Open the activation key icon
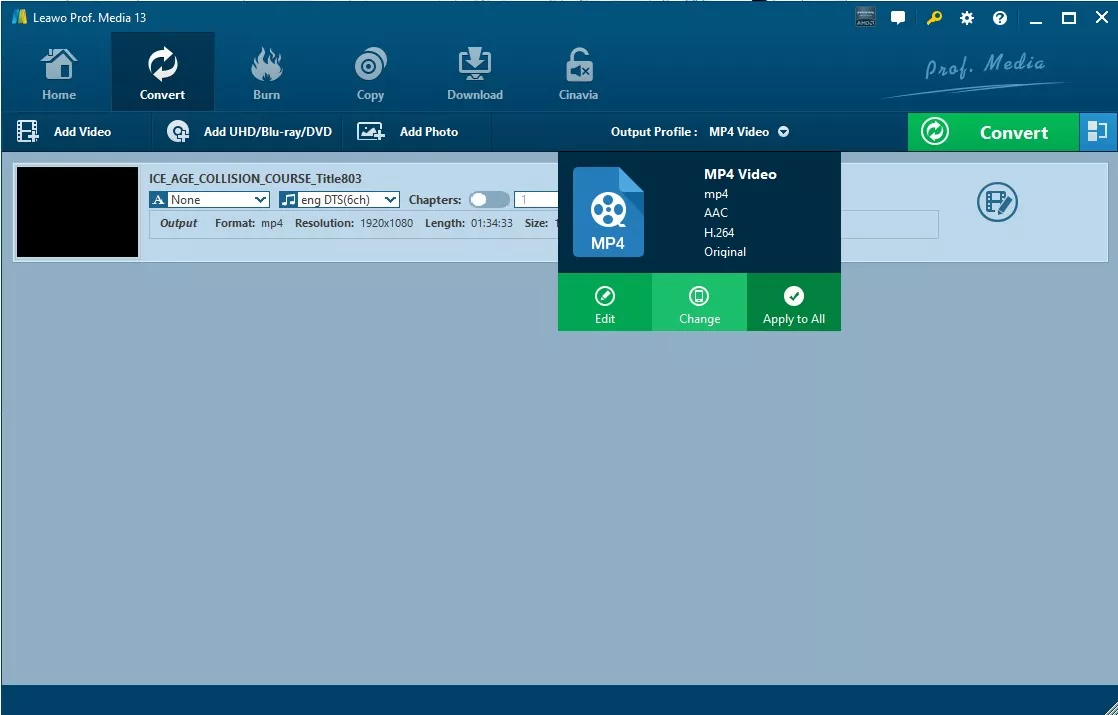This screenshot has width=1118, height=715. [x=933, y=17]
